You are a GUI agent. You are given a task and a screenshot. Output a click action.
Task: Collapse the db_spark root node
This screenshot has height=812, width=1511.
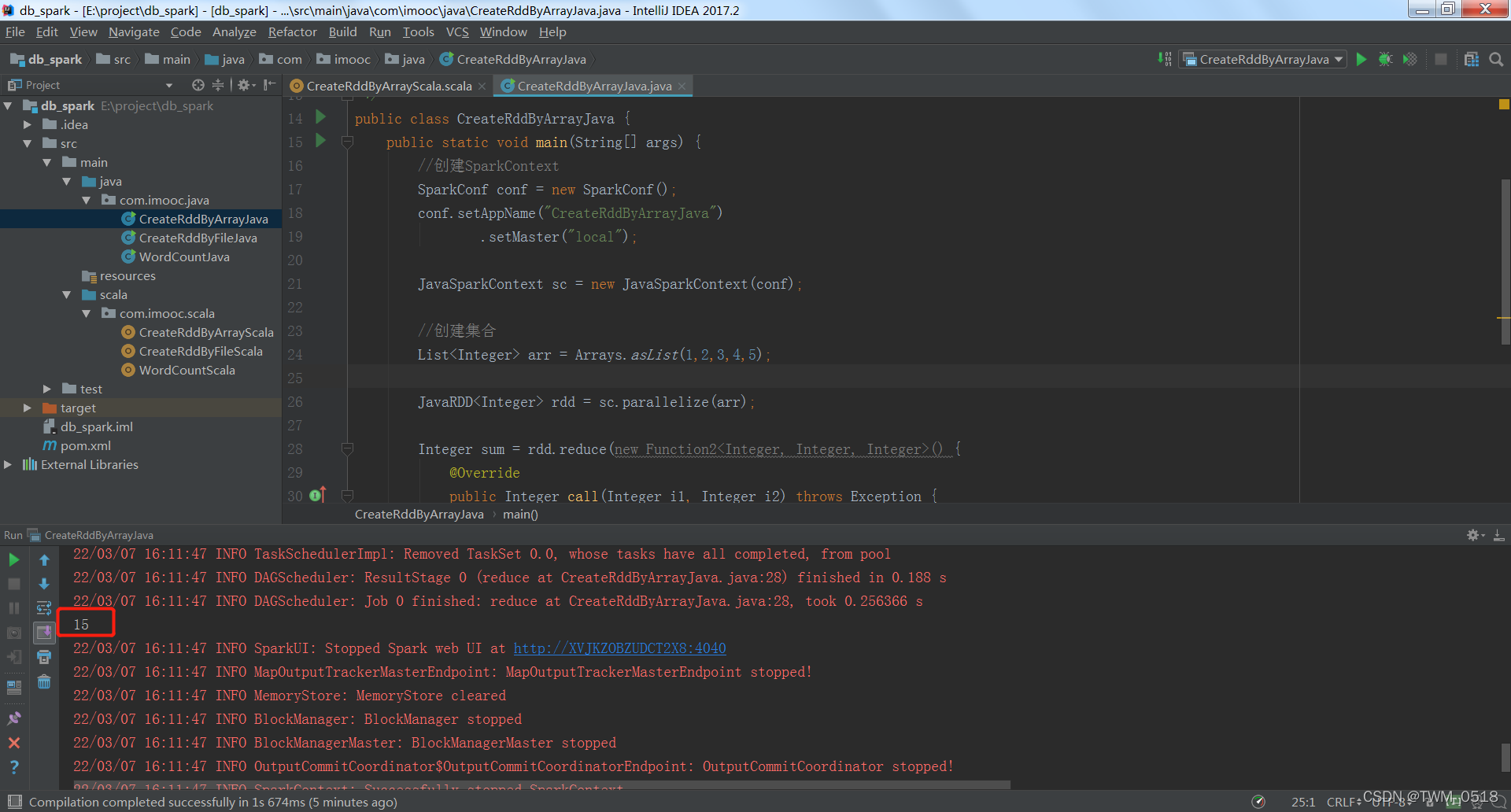pyautogui.click(x=8, y=105)
